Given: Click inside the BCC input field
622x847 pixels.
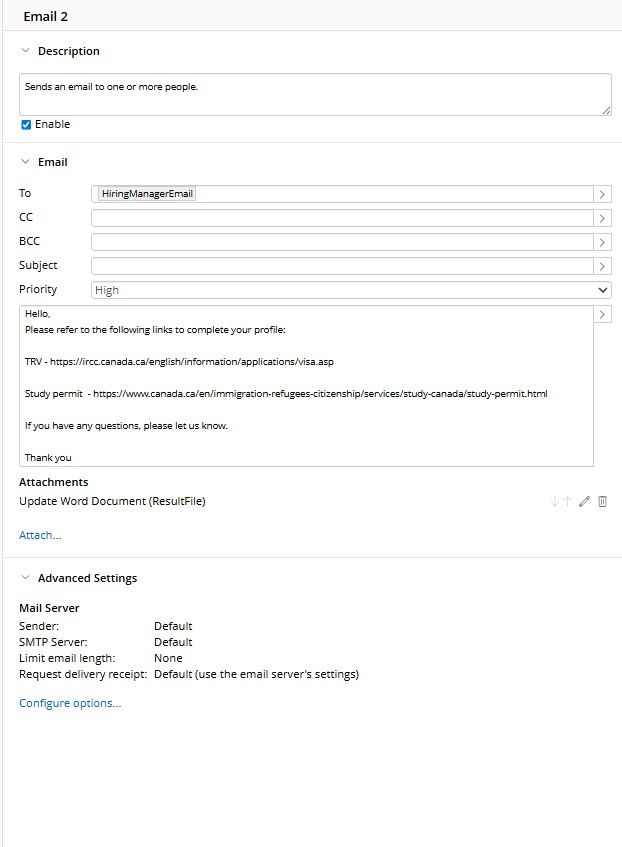Looking at the screenshot, I should click(342, 243).
